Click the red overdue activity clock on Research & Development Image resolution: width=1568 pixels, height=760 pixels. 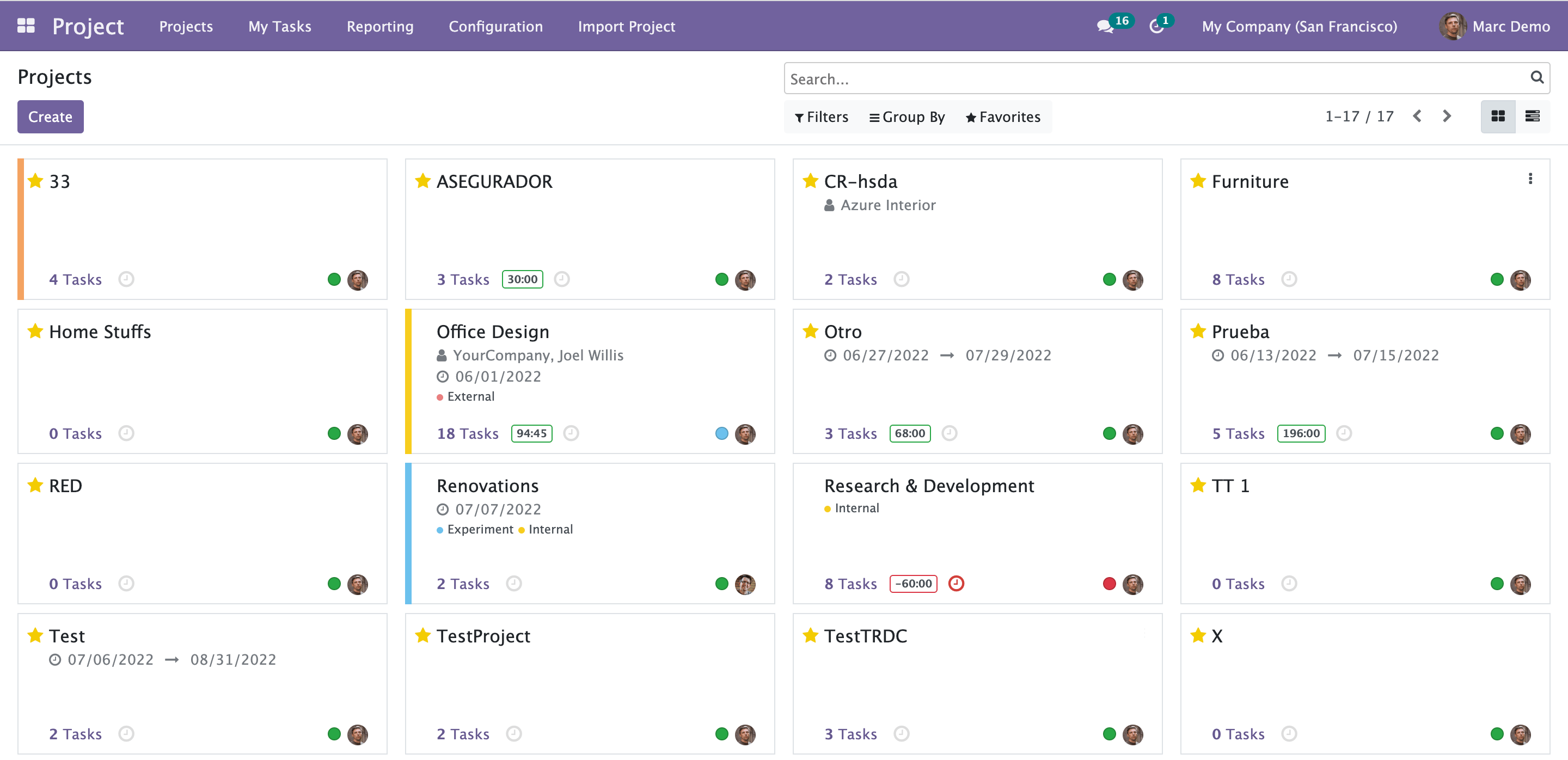point(956,584)
